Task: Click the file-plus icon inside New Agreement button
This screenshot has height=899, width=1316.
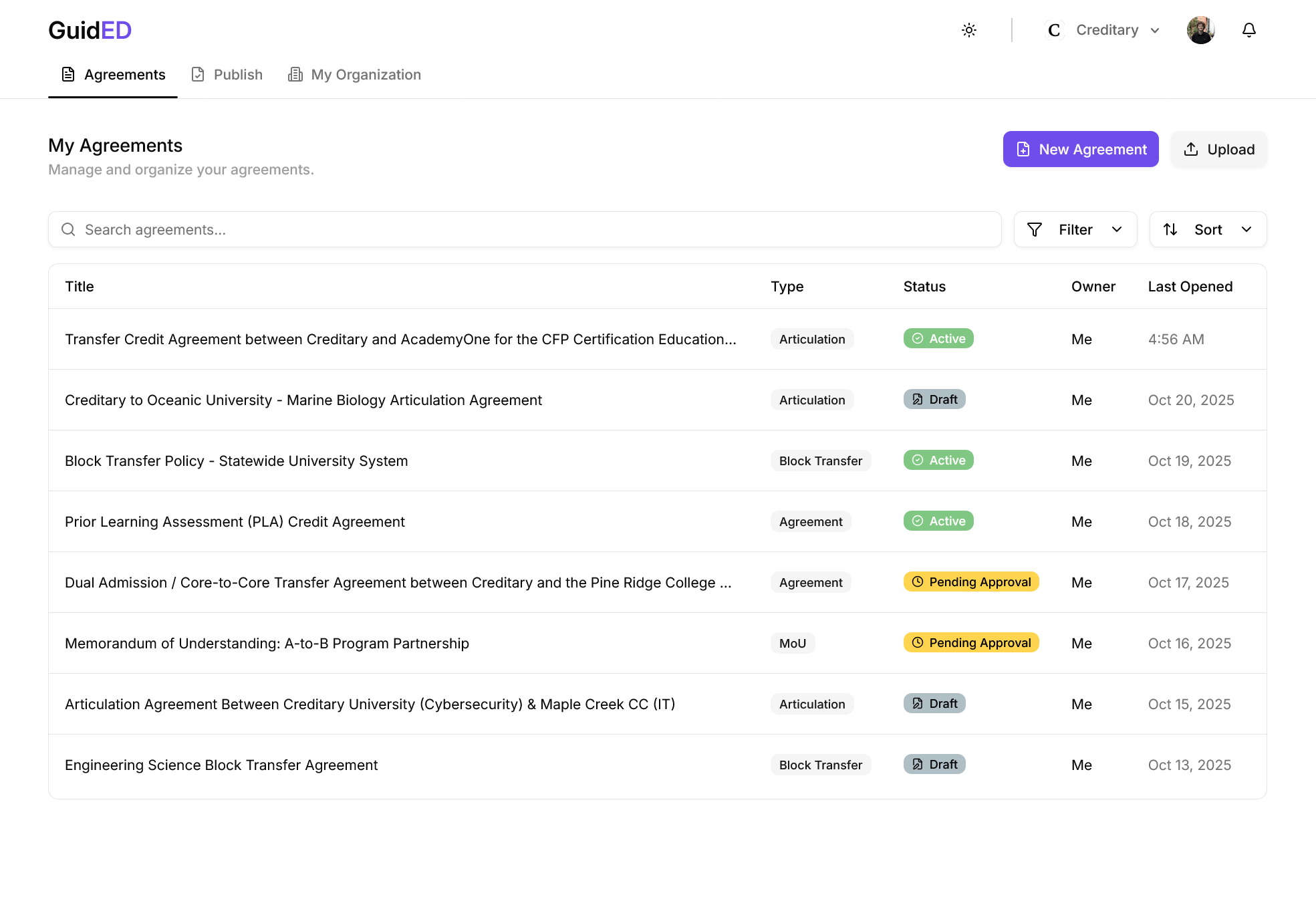Action: (x=1023, y=149)
